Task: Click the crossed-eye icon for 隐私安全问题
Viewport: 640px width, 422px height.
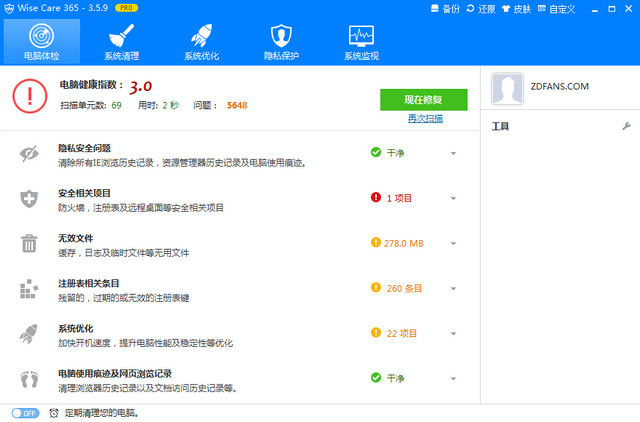Action: pyautogui.click(x=29, y=154)
